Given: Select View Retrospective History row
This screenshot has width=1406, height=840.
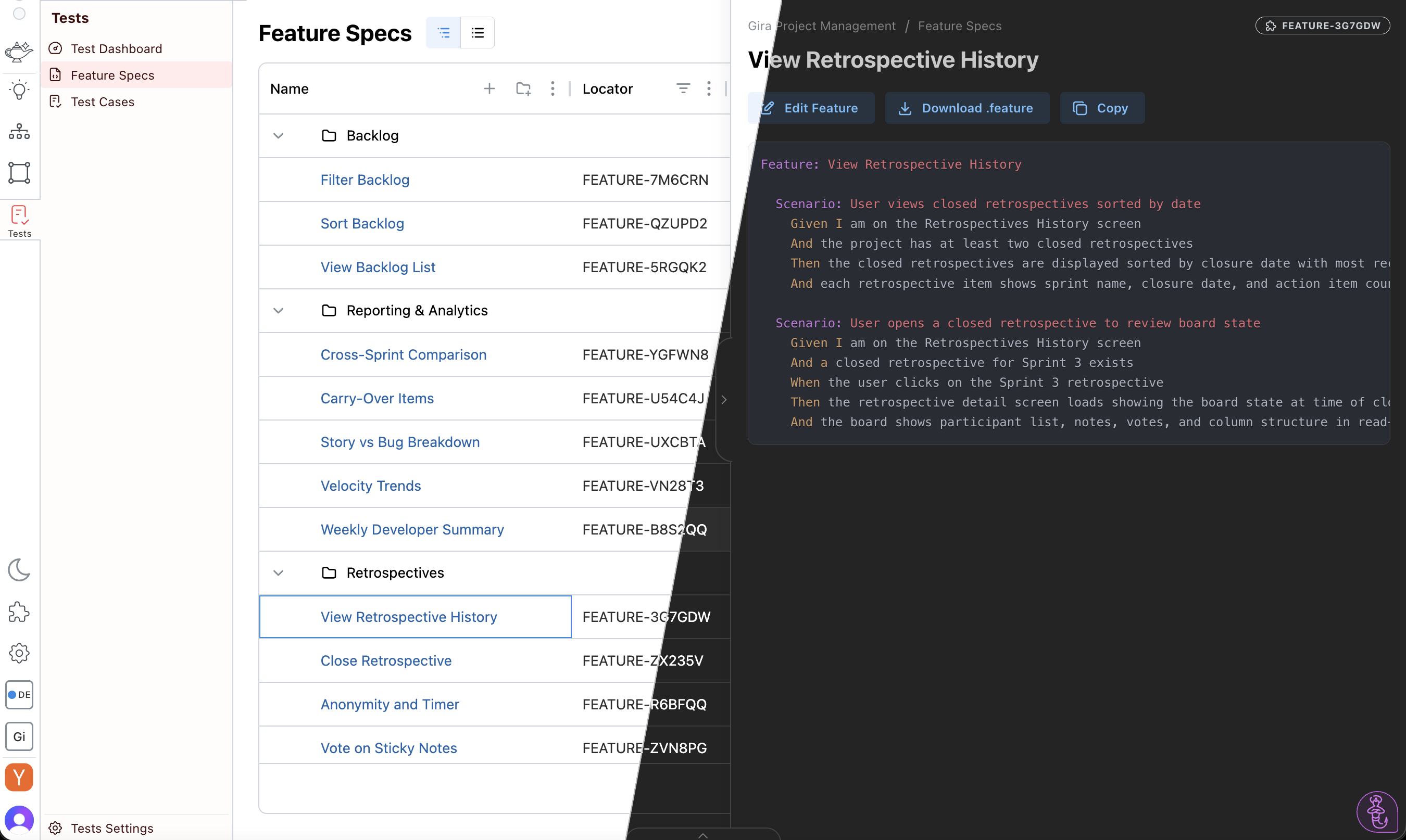Looking at the screenshot, I should [415, 617].
